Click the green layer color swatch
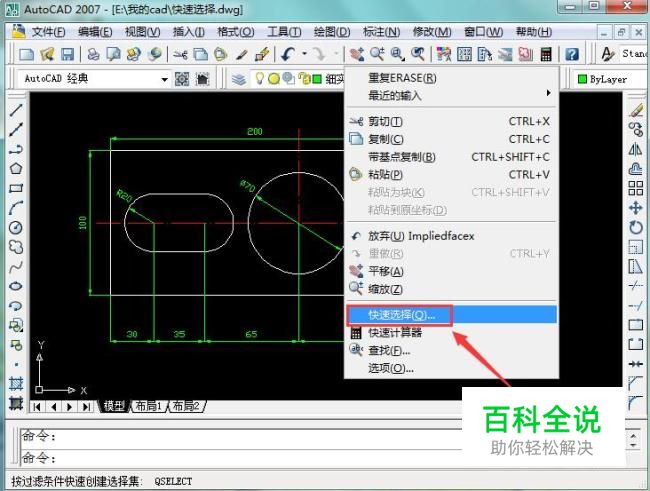This screenshot has height=491, width=650. click(x=317, y=79)
